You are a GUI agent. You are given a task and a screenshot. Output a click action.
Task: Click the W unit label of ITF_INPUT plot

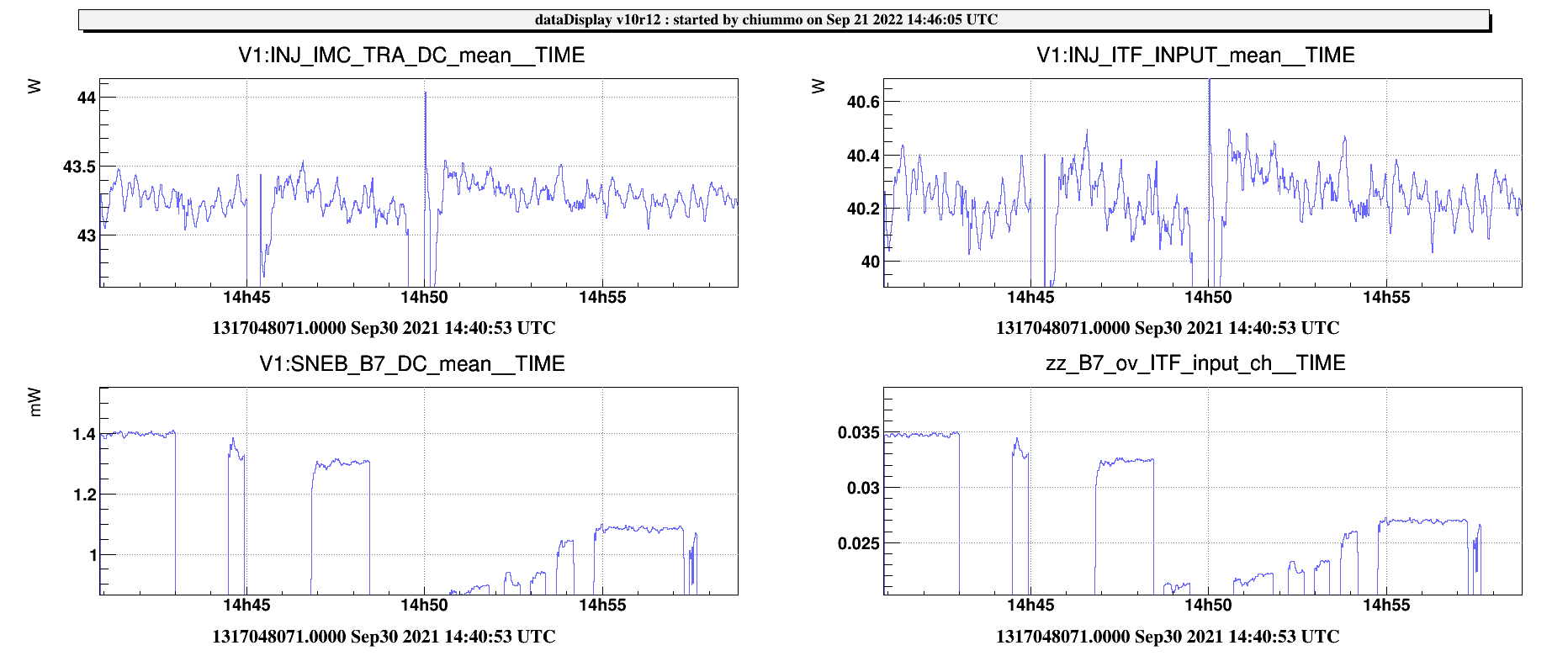(x=818, y=87)
